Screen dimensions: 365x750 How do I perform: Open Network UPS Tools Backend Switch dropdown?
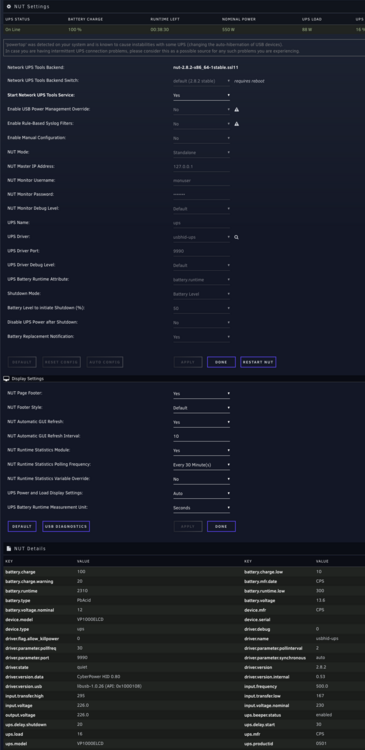tap(201, 81)
